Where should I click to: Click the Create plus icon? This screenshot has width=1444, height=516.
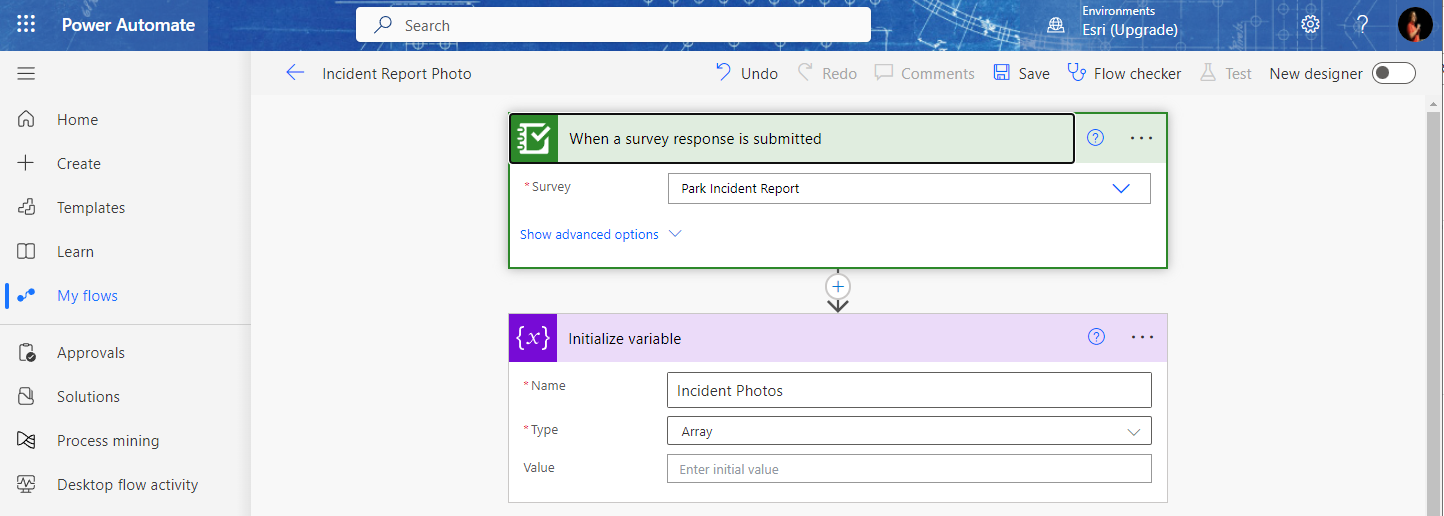click(x=27, y=163)
